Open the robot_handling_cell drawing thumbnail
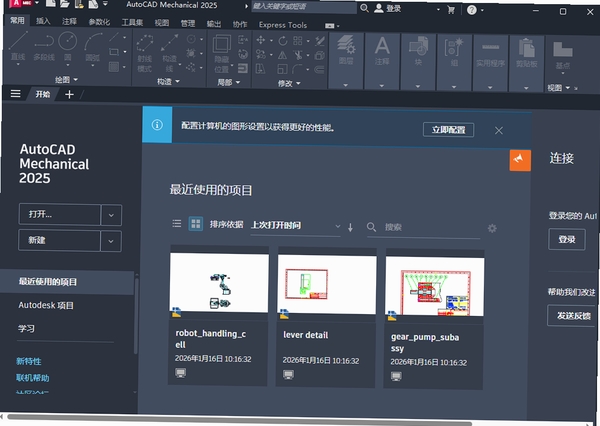Viewport: 600px width, 426px height. 219,282
